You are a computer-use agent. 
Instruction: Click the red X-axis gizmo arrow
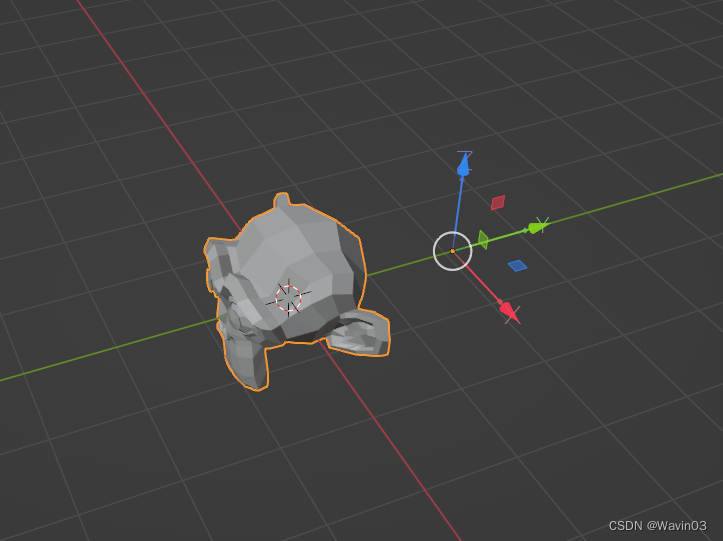click(x=509, y=311)
